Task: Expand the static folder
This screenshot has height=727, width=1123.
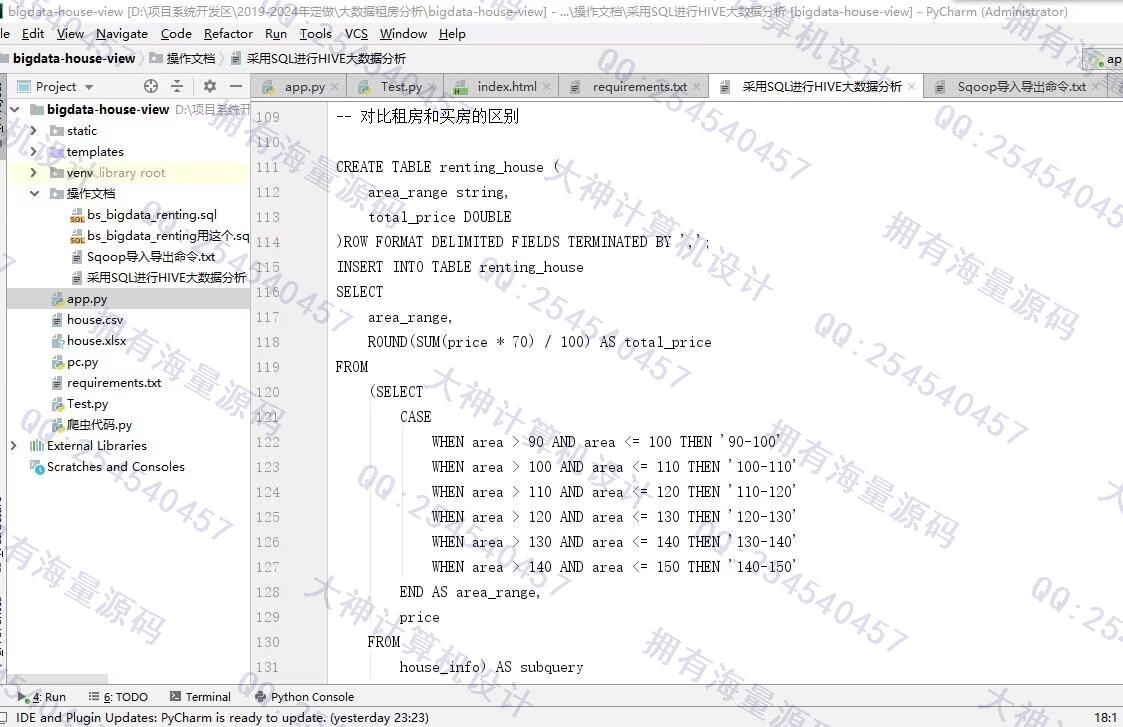Action: click(33, 130)
